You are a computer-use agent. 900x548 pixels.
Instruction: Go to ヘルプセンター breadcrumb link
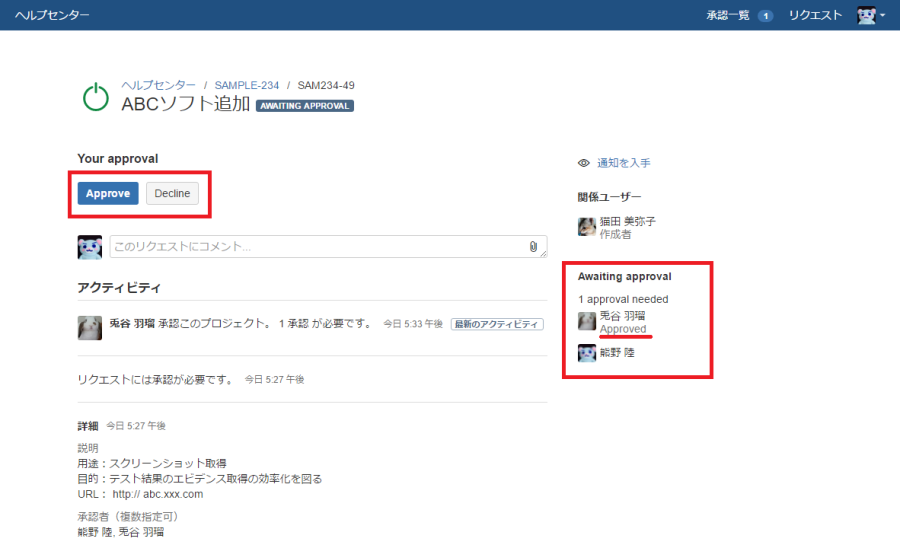(x=158, y=85)
